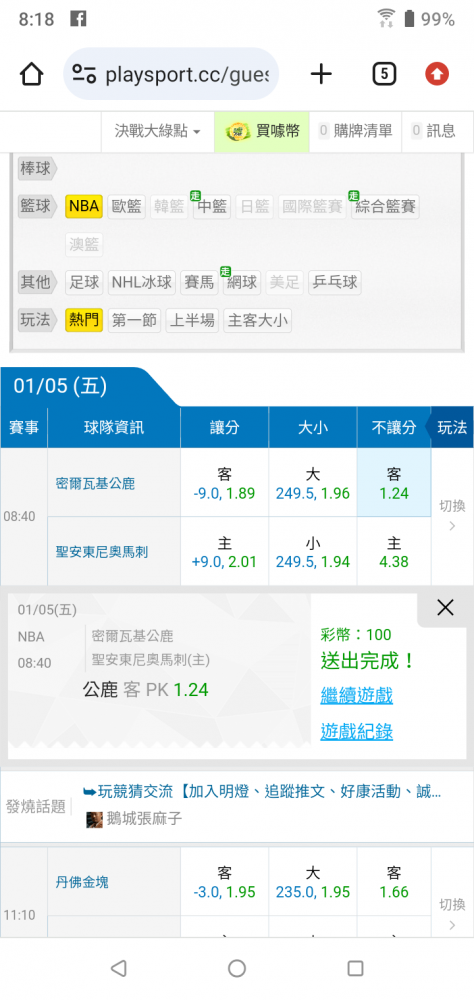
Task: Switch play mode via 切換 for 11:10 game
Action: point(452,913)
